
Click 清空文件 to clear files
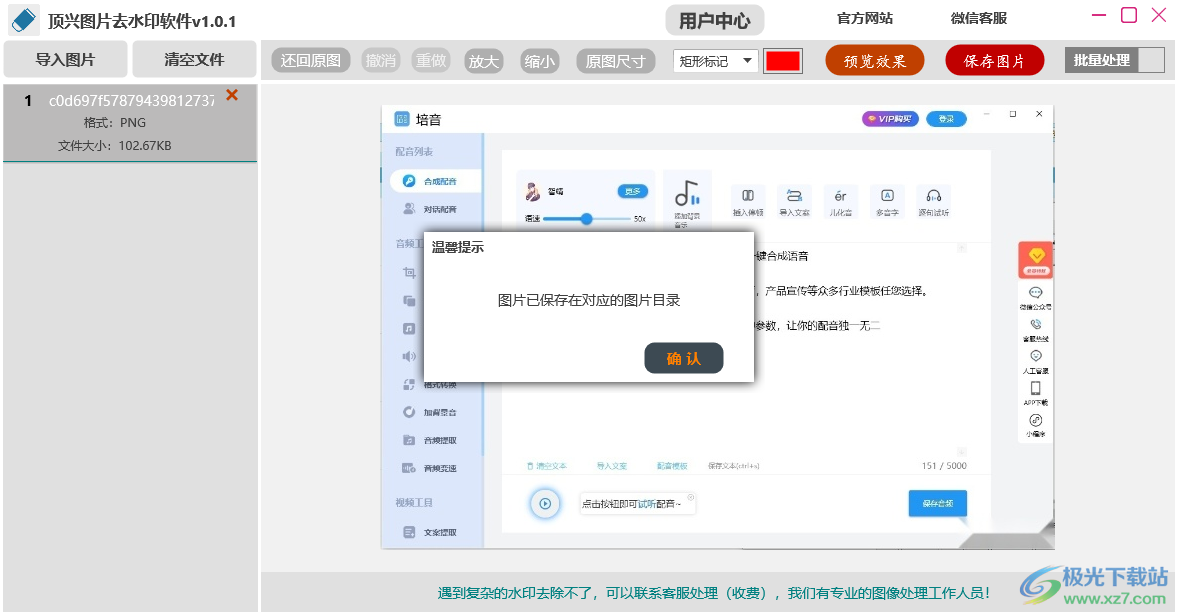(x=194, y=59)
